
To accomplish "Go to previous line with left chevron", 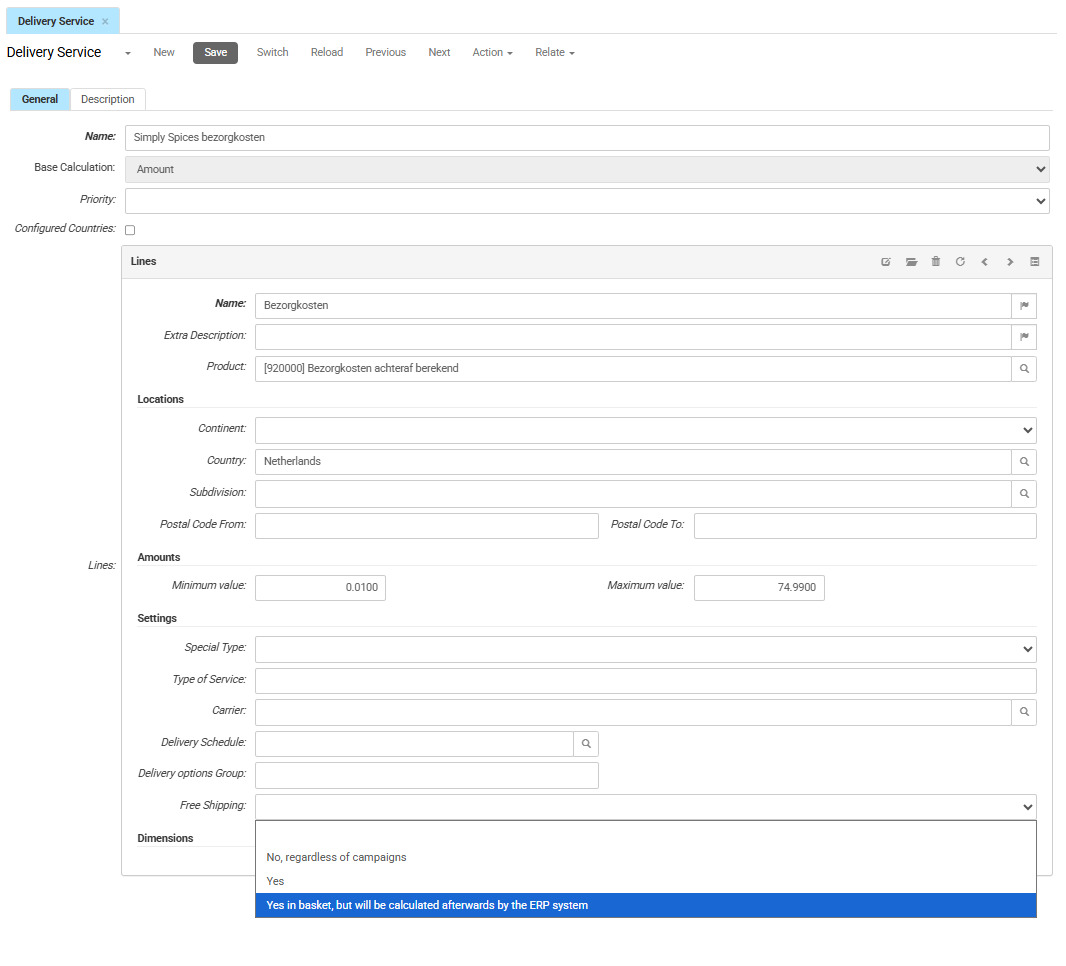I will (984, 262).
